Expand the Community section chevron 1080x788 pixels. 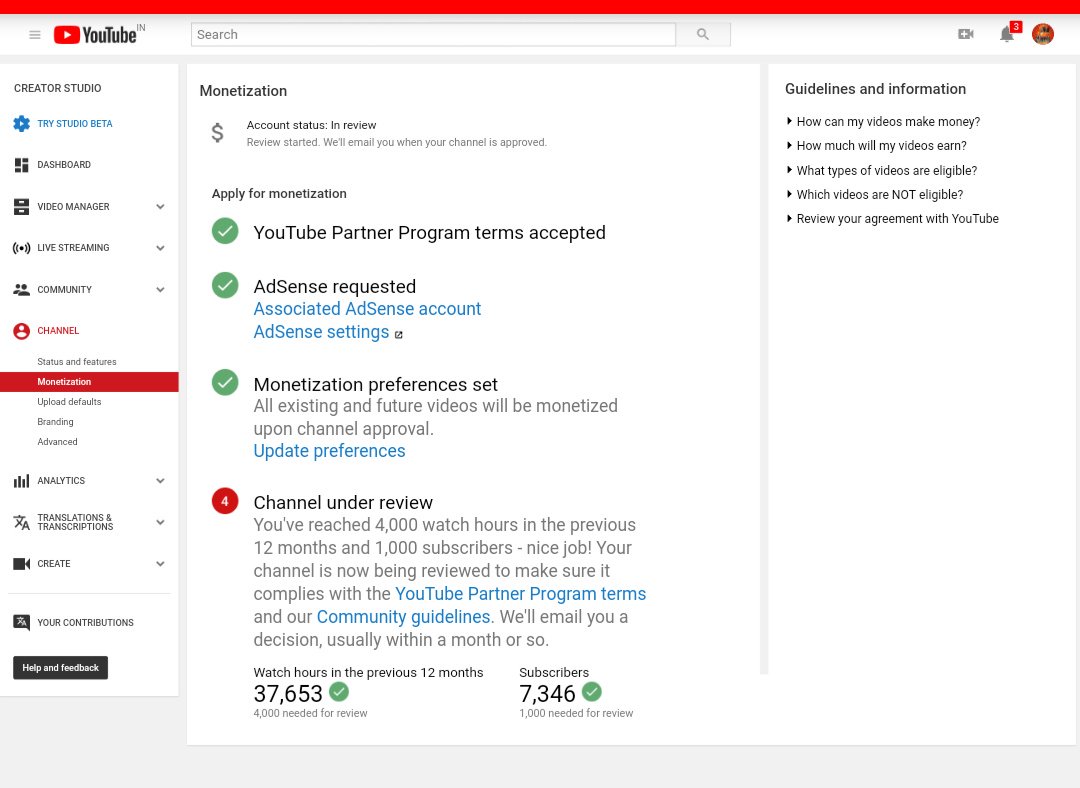160,289
